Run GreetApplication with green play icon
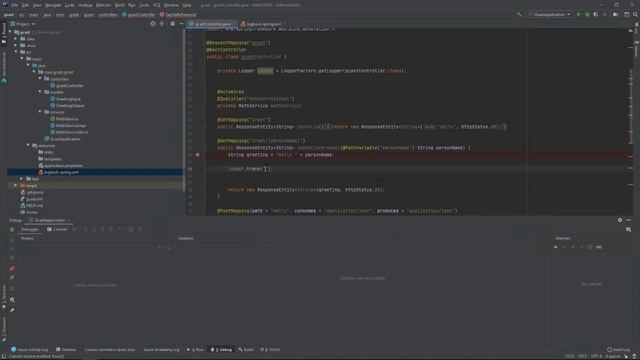This screenshot has width=640, height=360. pos(578,14)
